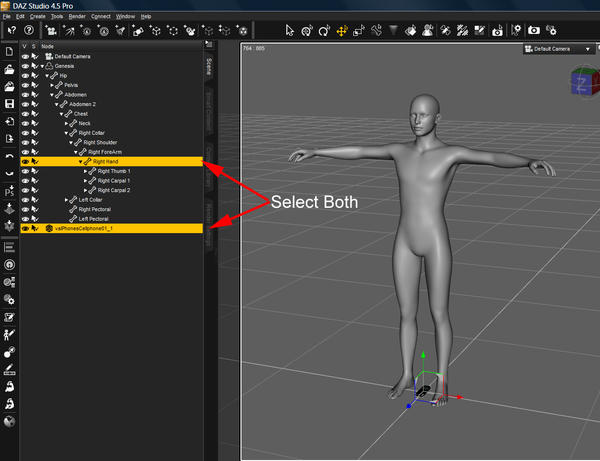Open a file from sidebar folder icon

[x=9, y=69]
